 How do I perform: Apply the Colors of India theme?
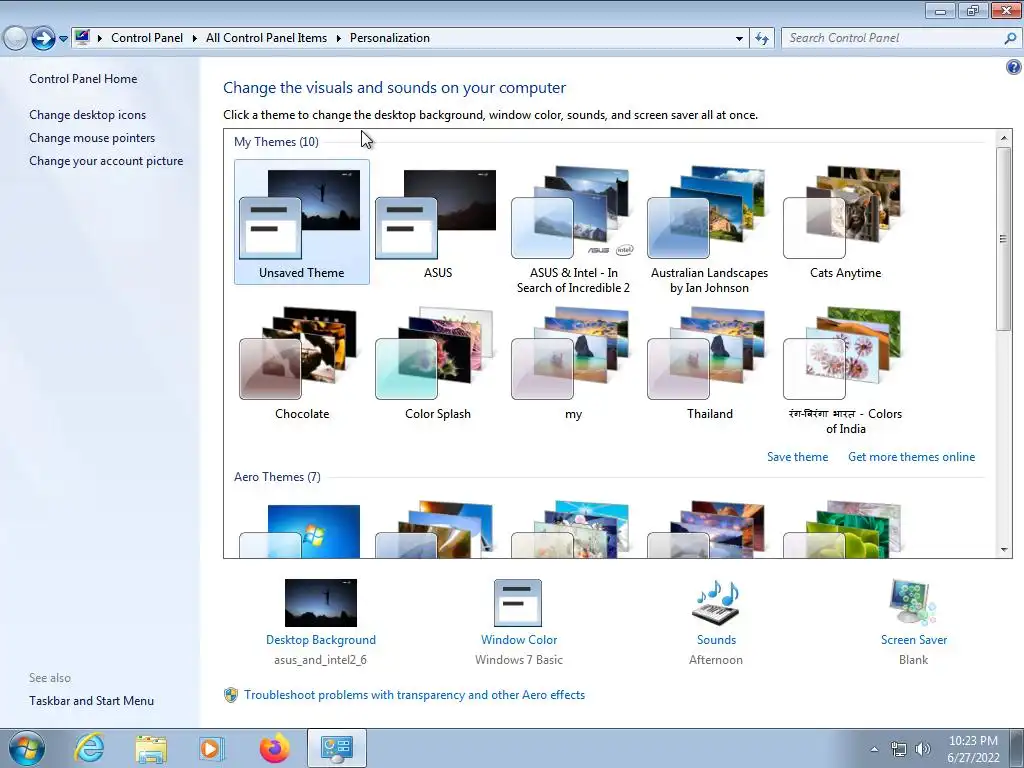[845, 370]
